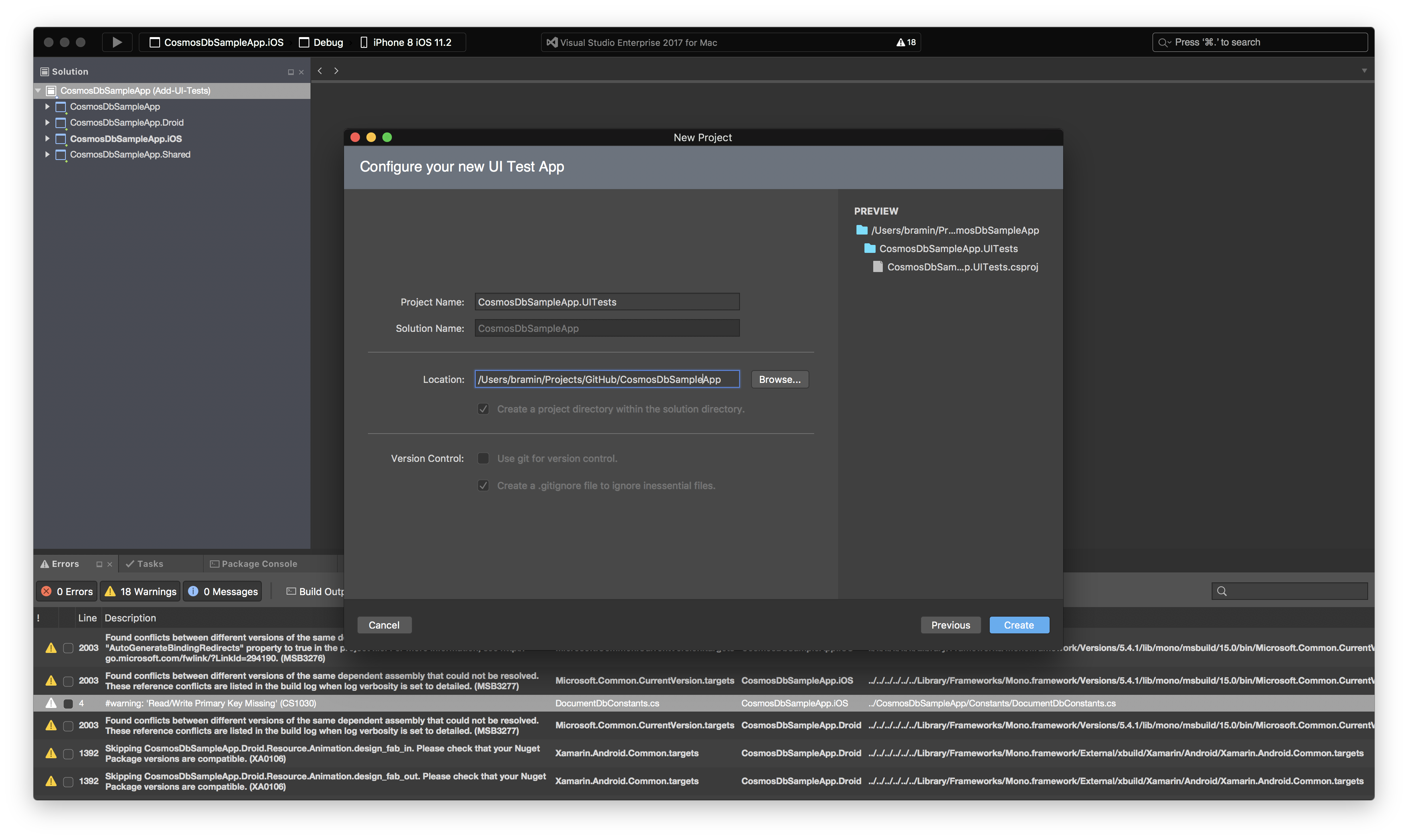1408x840 pixels.
Task: Click the Browse... button
Action: (x=779, y=379)
